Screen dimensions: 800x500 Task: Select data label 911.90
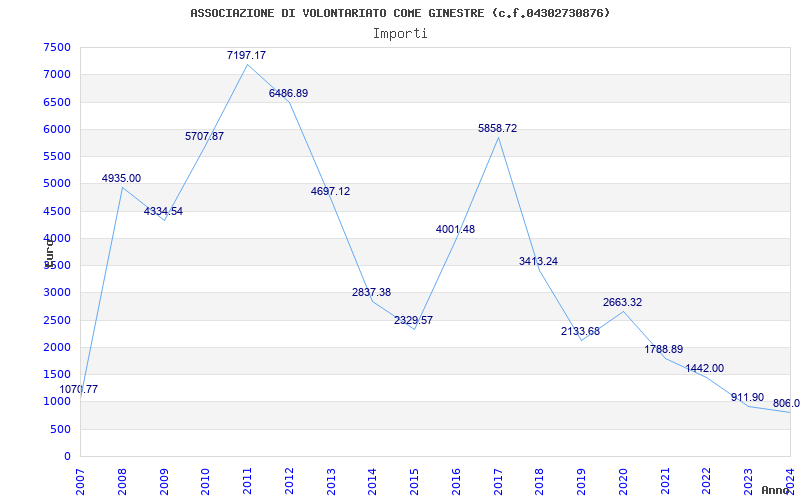[747, 397]
